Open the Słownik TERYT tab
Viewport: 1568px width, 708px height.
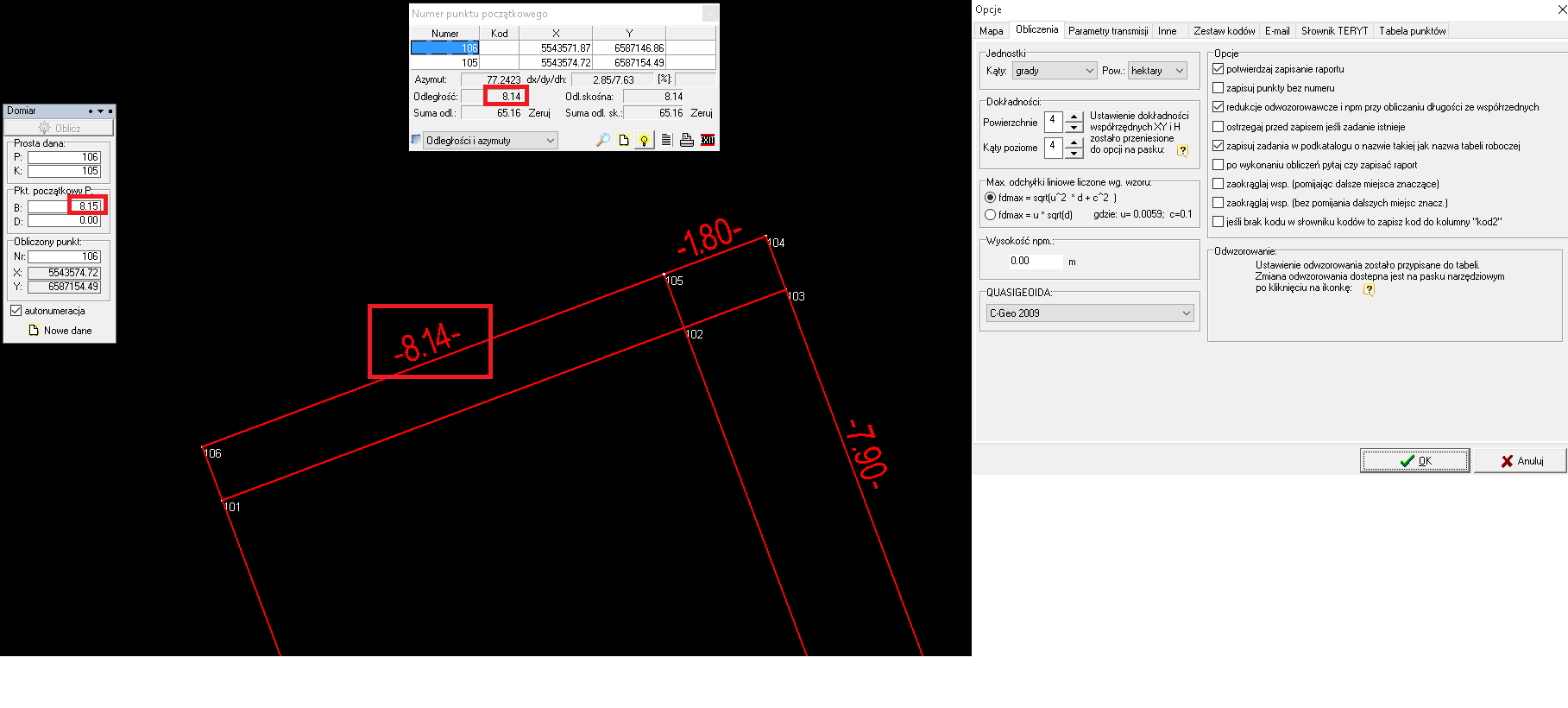[1334, 31]
